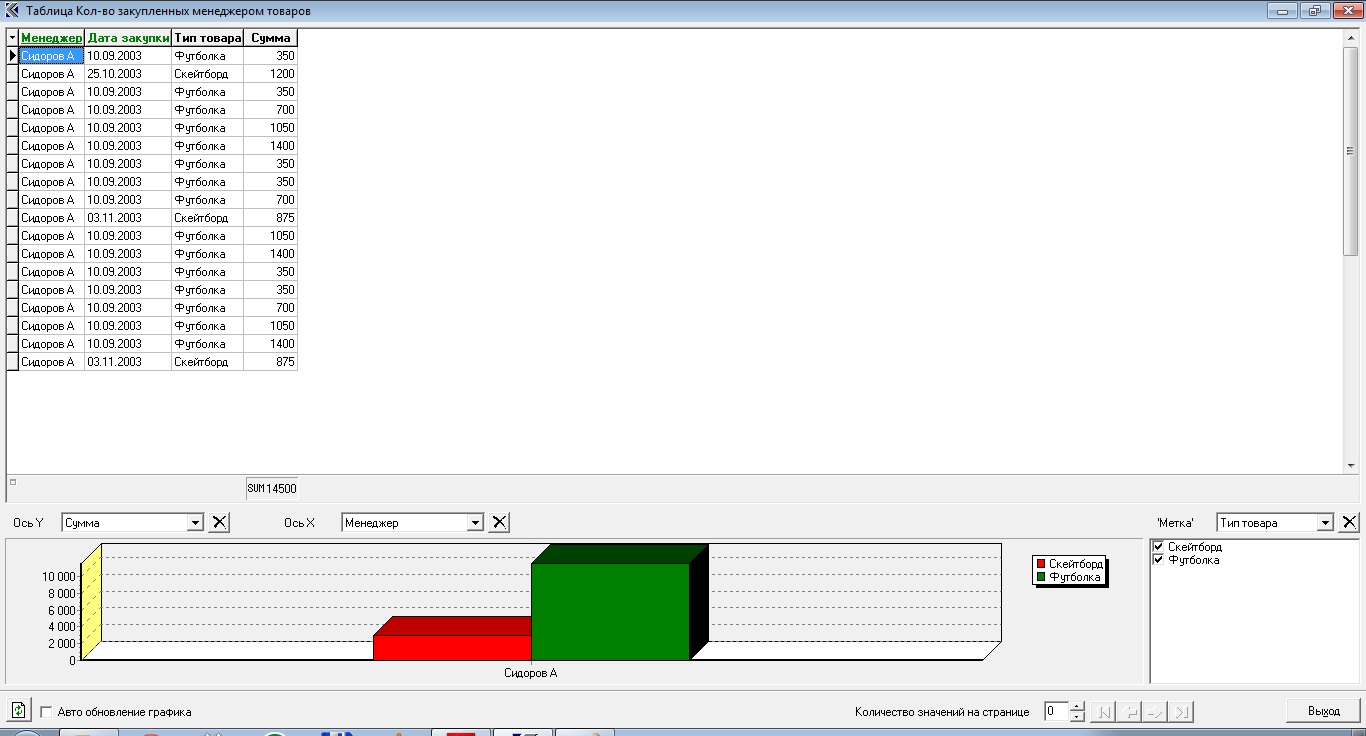Image resolution: width=1366 pixels, height=736 pixels.
Task: Click the red Скейтборд legend swatch
Action: click(x=1041, y=564)
